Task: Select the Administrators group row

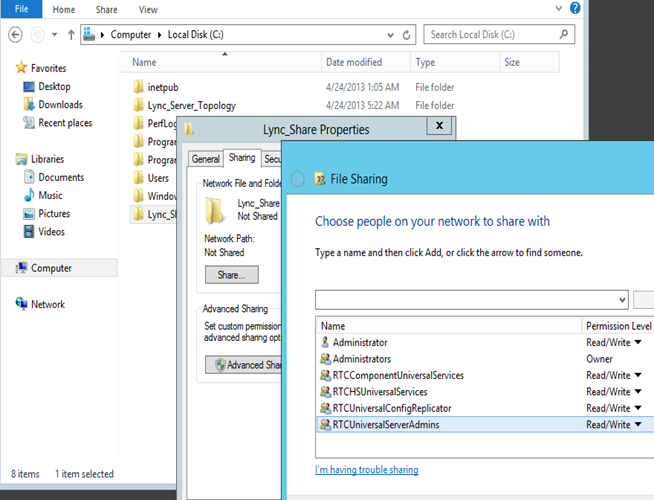Action: tap(484, 359)
